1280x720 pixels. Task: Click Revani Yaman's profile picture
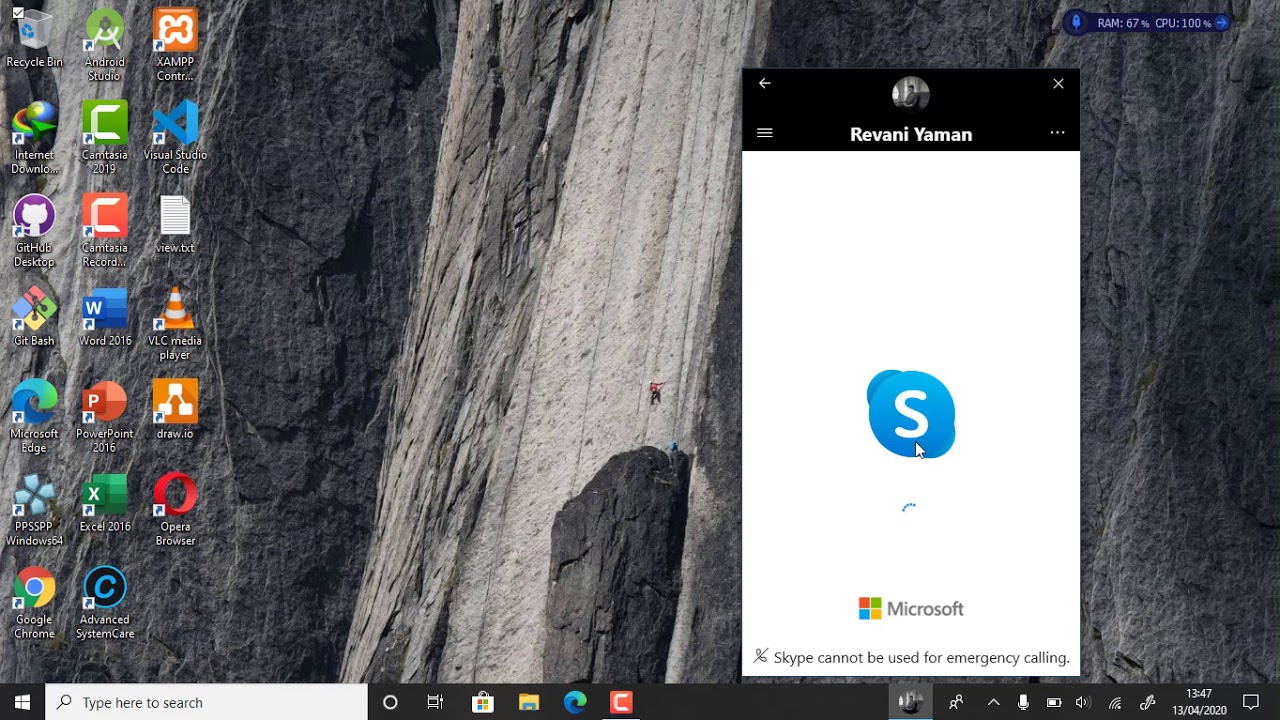911,94
